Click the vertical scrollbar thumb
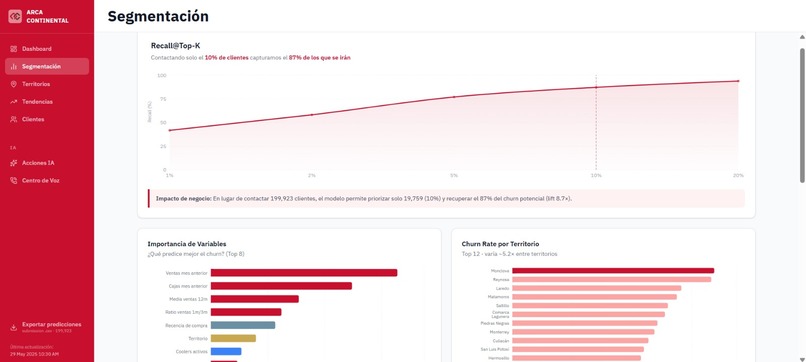The image size is (806, 362). 802,115
